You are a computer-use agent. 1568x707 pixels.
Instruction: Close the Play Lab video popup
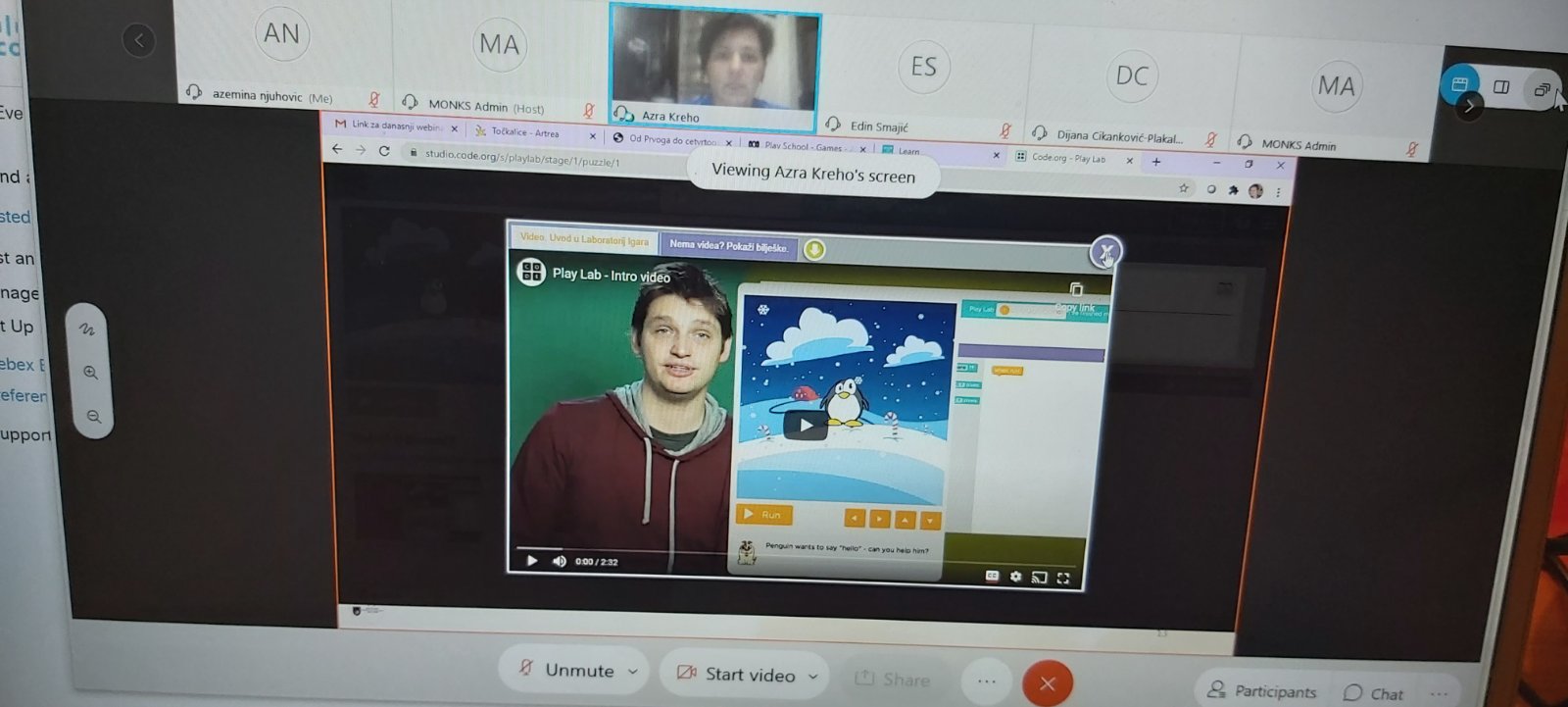click(x=1105, y=253)
